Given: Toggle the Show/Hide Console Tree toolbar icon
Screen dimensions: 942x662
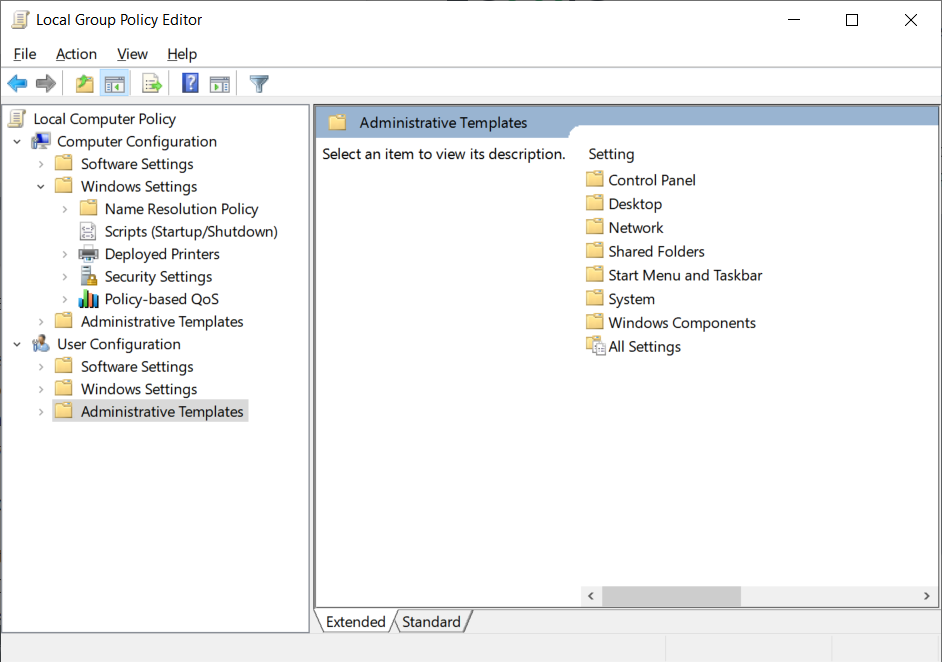Looking at the screenshot, I should (x=115, y=84).
